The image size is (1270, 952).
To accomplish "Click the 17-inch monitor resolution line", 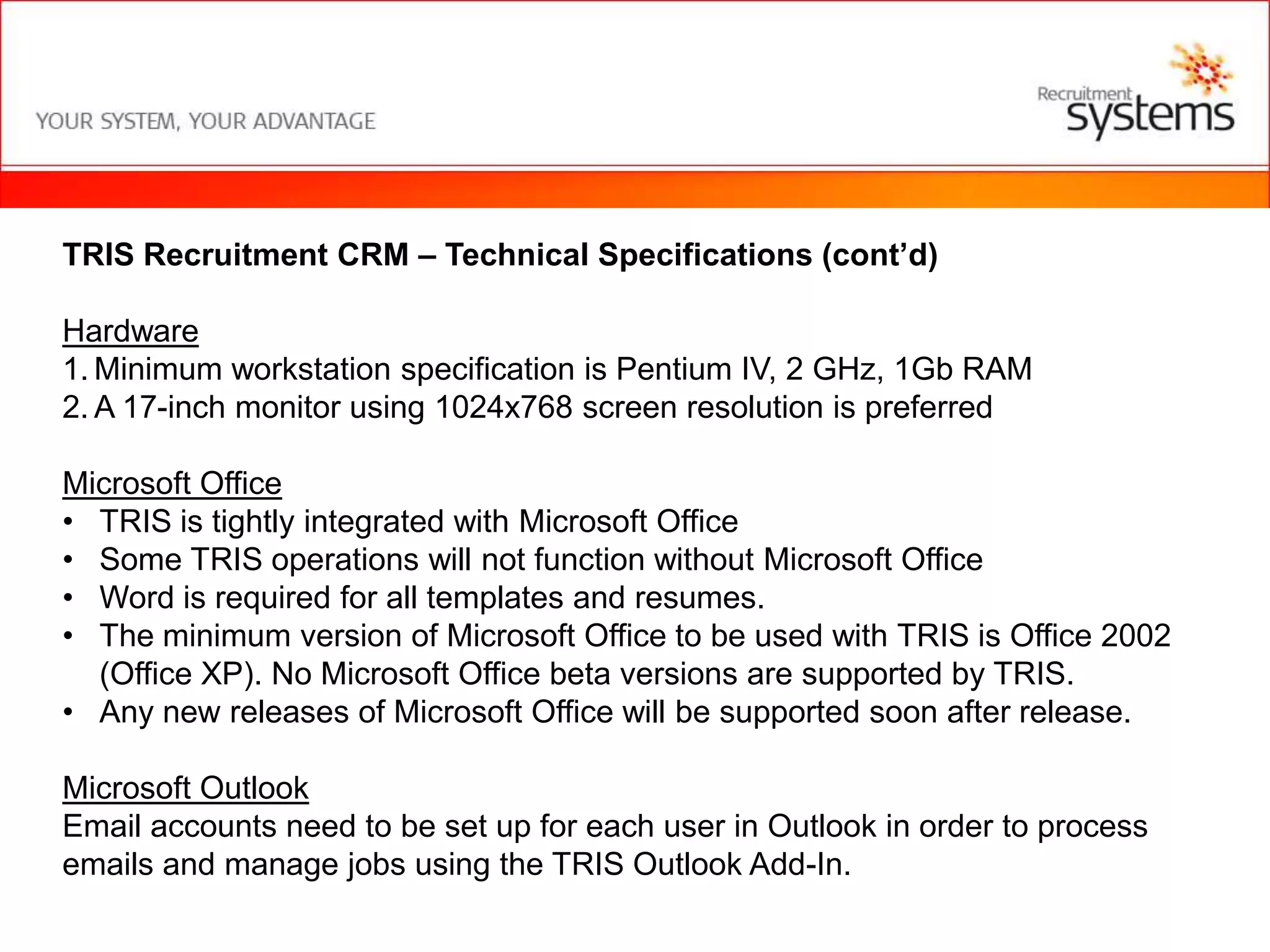I will coord(543,408).
